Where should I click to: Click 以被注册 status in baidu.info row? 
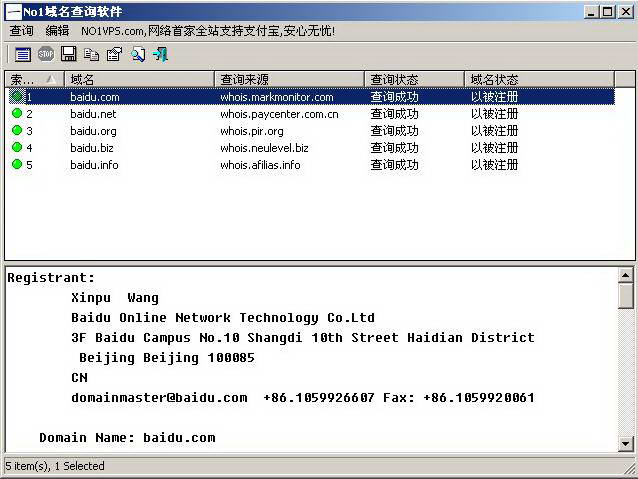coord(494,164)
